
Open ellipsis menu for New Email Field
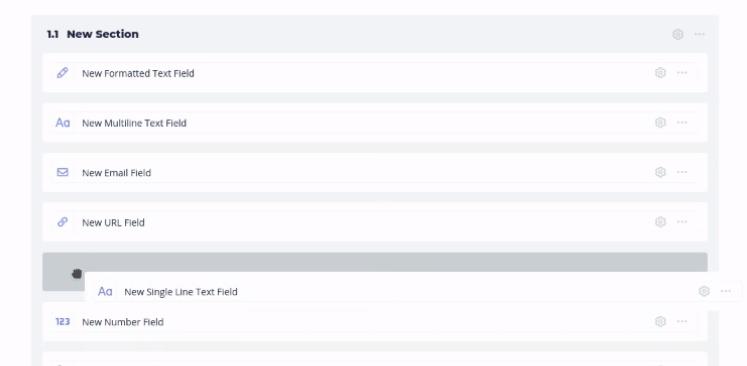[682, 172]
